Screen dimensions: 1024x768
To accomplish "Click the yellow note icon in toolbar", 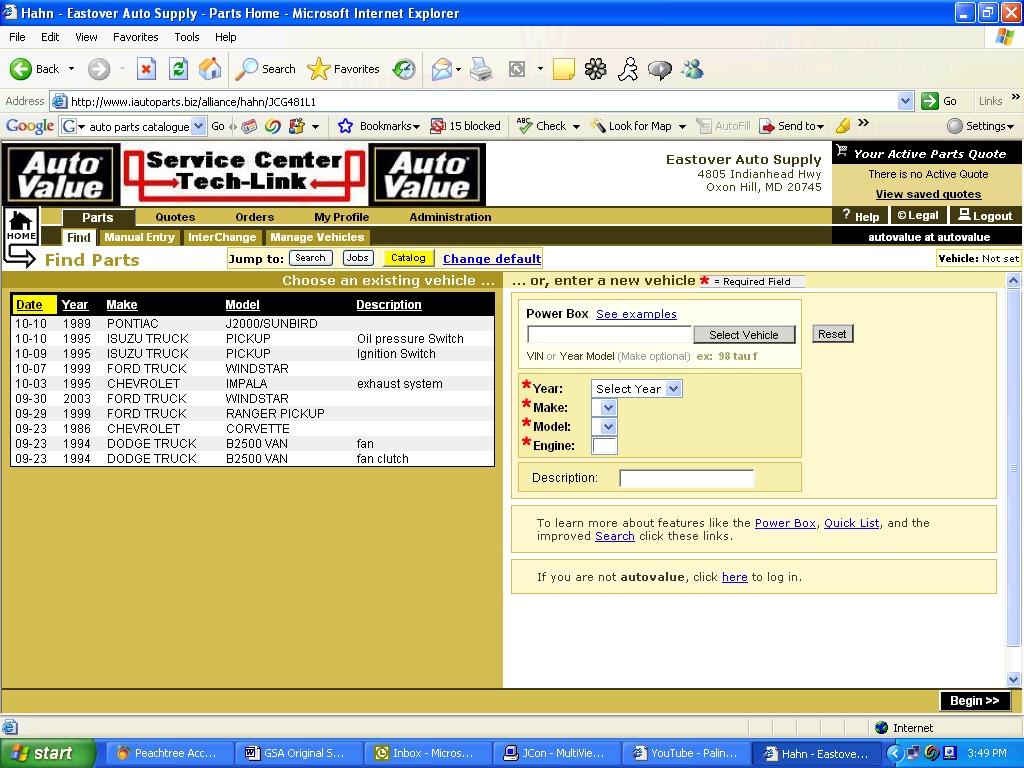I will coord(564,69).
